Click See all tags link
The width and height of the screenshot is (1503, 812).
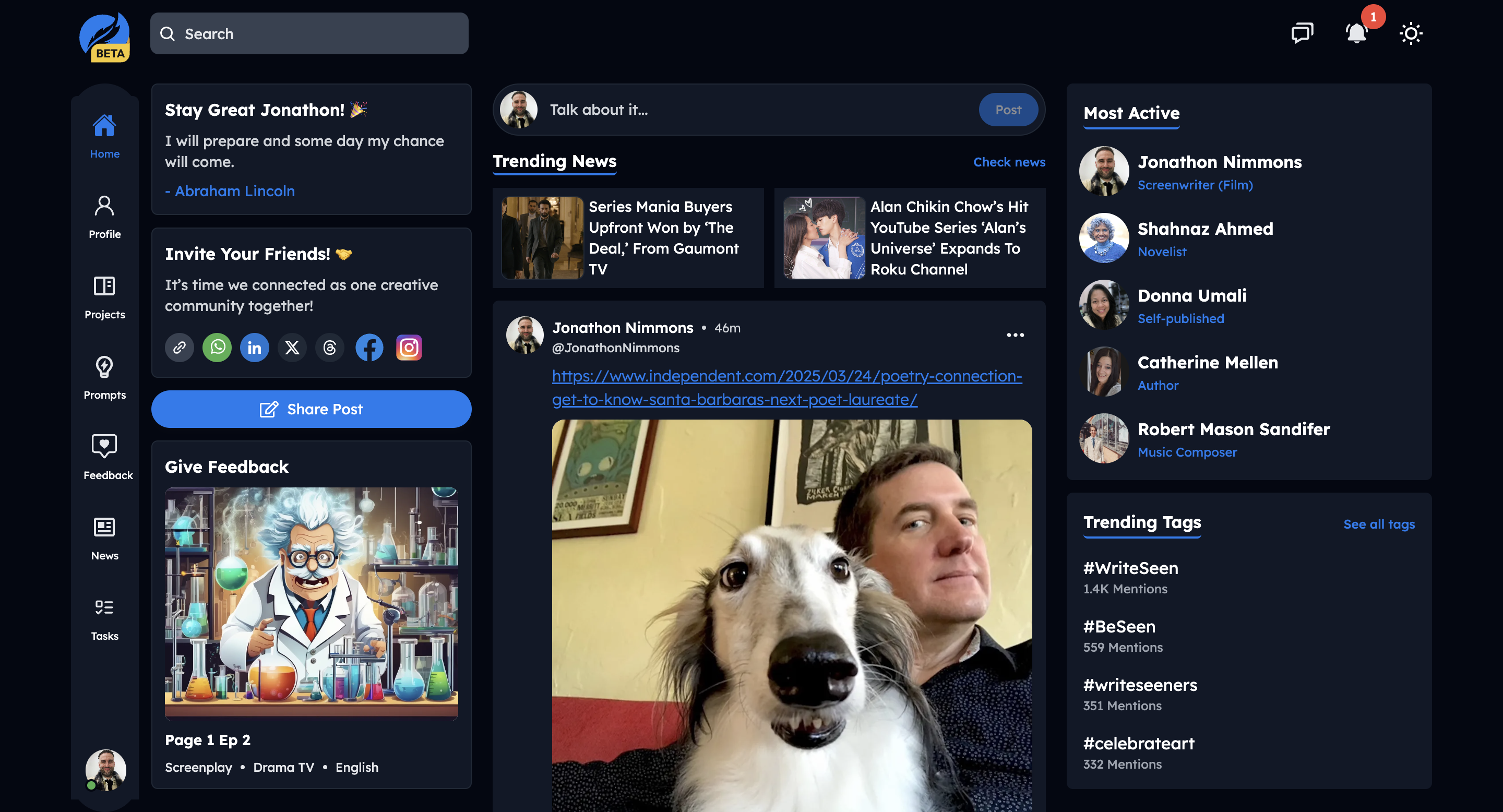[x=1379, y=524]
